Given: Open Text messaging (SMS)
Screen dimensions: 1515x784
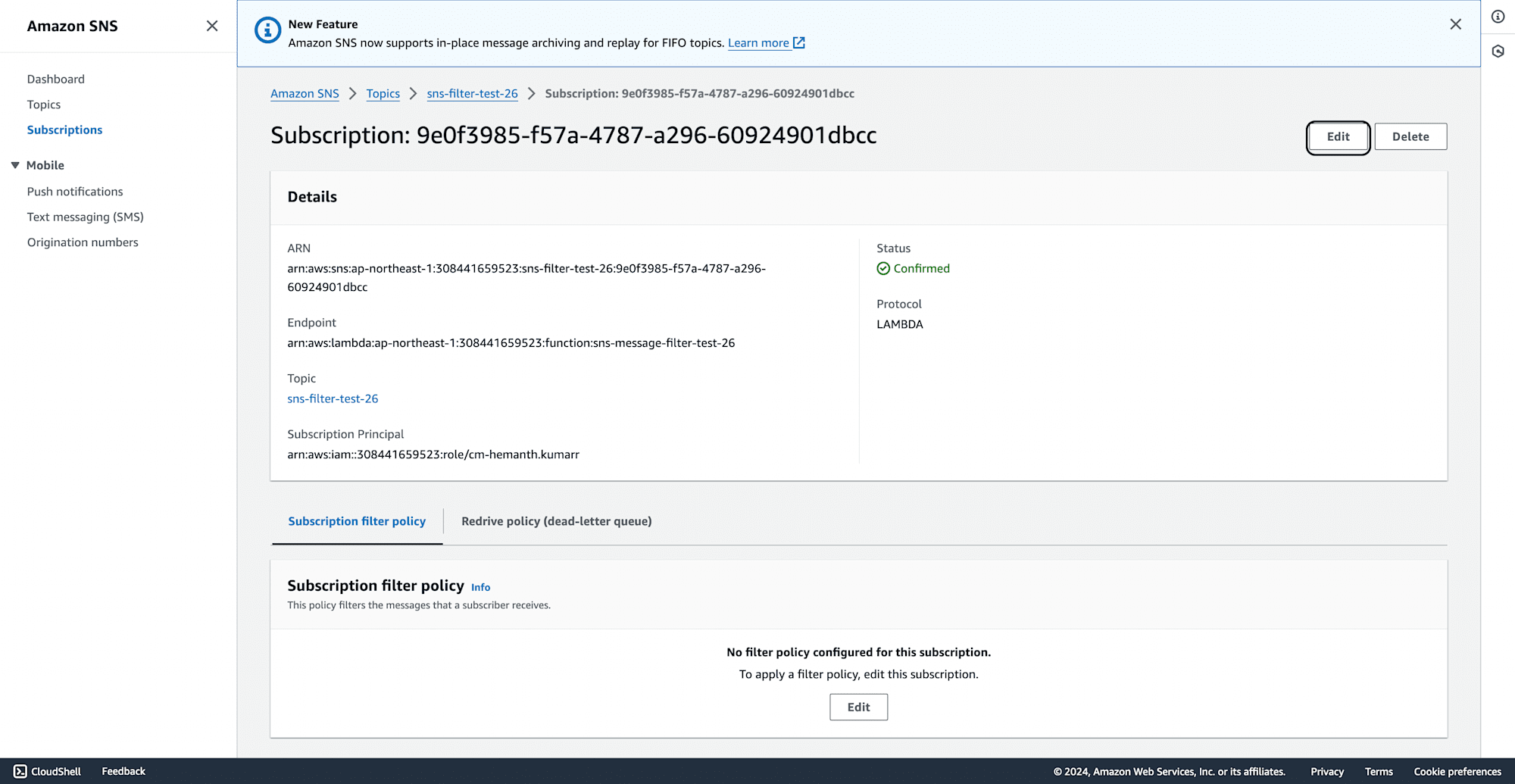Looking at the screenshot, I should click(86, 217).
